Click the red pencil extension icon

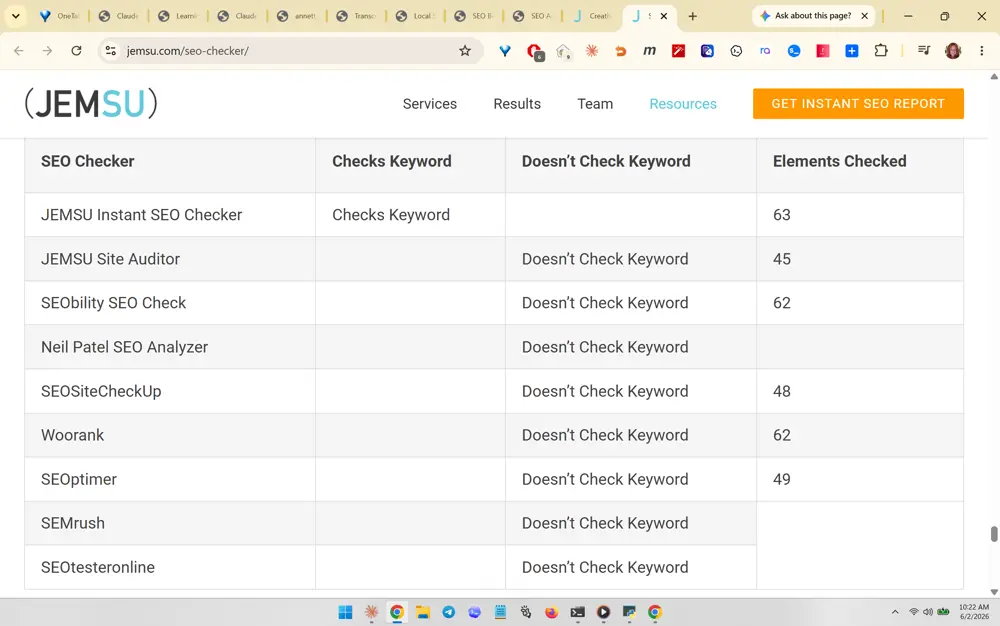point(679,51)
